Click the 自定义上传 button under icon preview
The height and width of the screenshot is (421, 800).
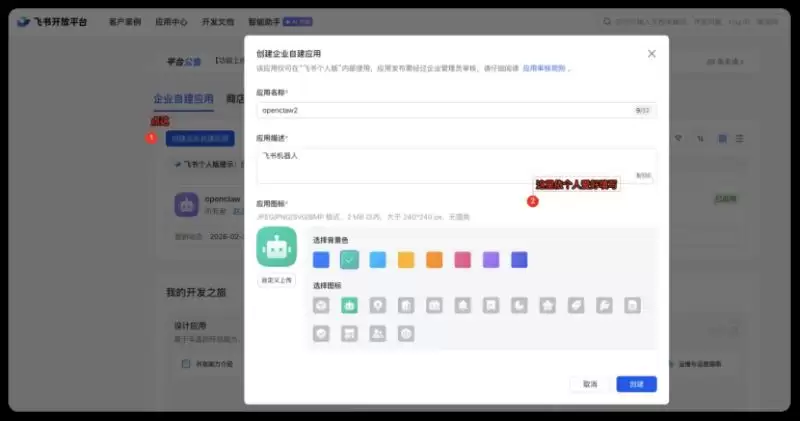point(277,280)
